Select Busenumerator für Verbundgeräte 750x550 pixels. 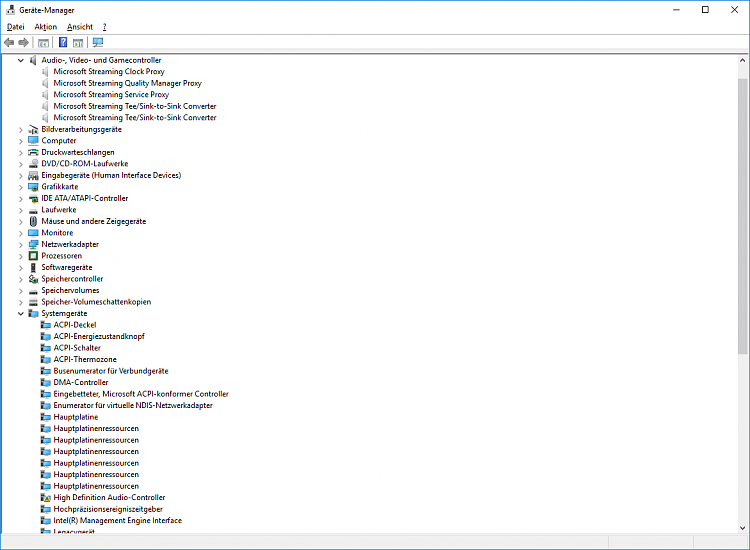(111, 371)
